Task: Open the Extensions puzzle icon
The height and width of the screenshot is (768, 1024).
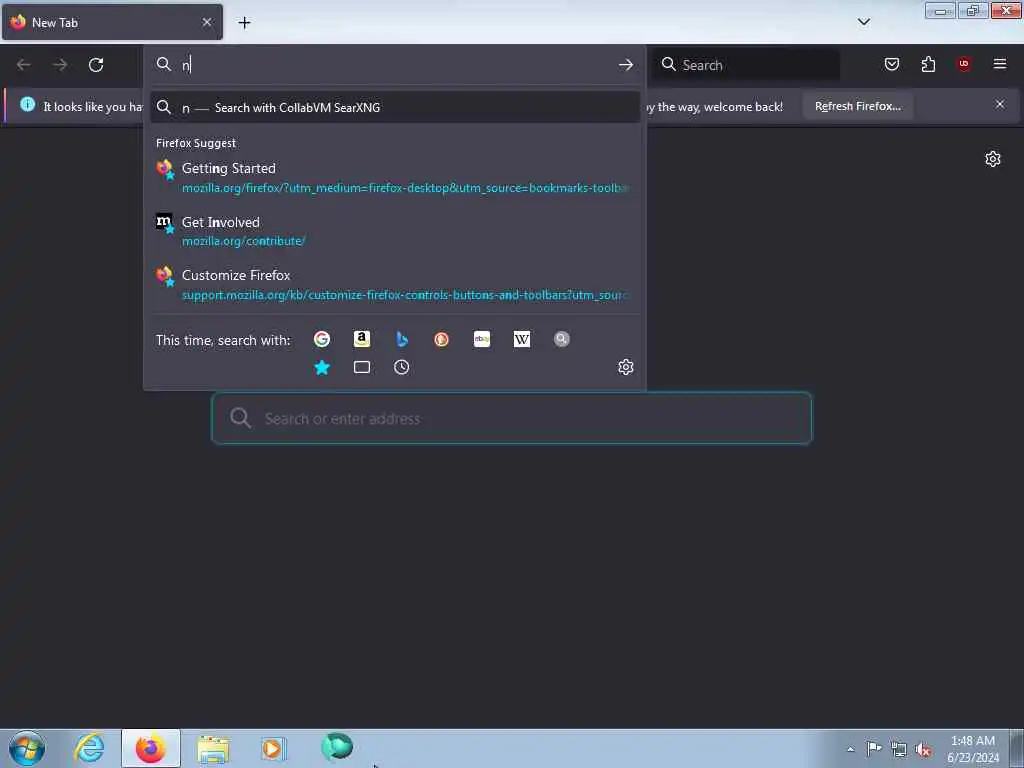Action: point(928,64)
